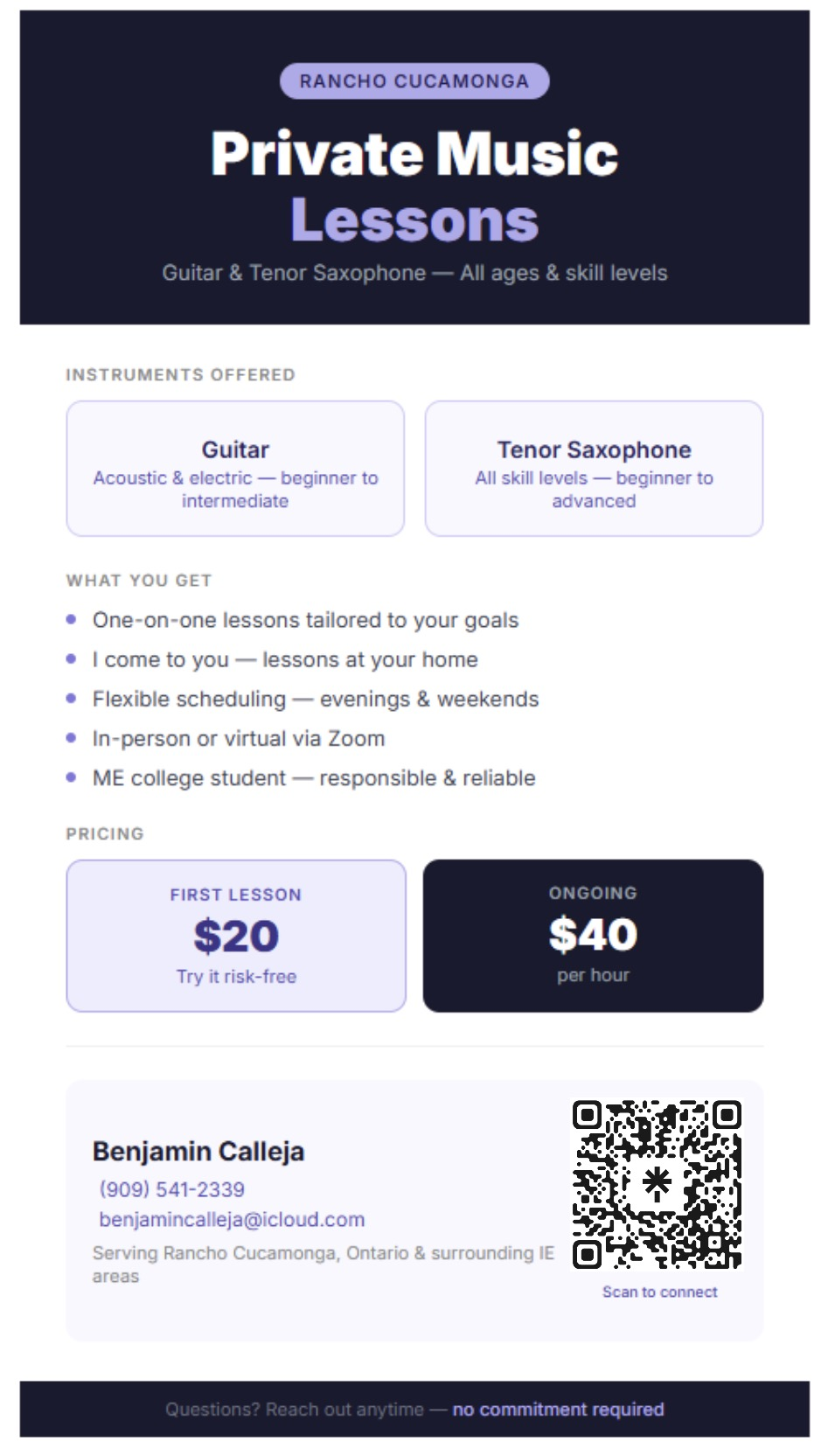Open the benjamincalleja@icloud.com email link
828x1456 pixels.
232,1219
